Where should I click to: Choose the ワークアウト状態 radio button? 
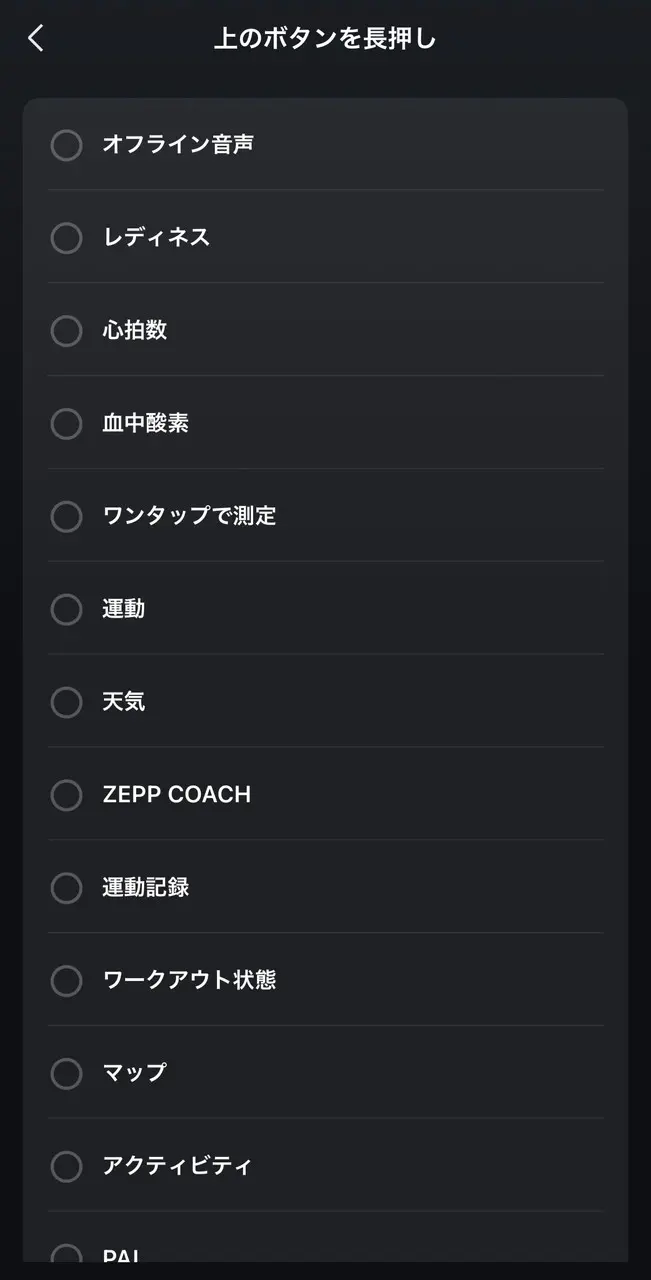coord(66,981)
